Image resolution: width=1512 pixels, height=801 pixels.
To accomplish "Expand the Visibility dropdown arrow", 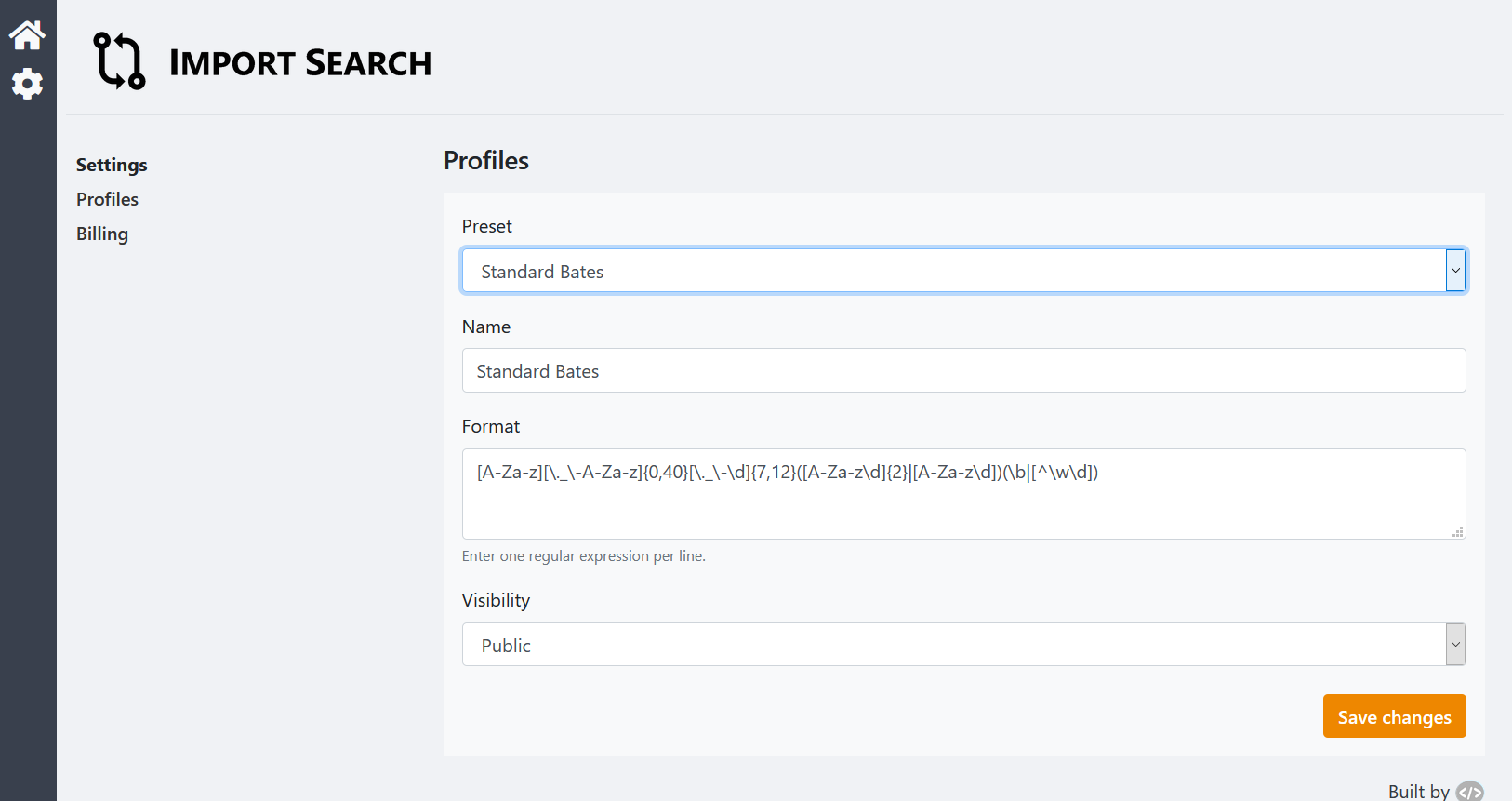I will (1455, 645).
